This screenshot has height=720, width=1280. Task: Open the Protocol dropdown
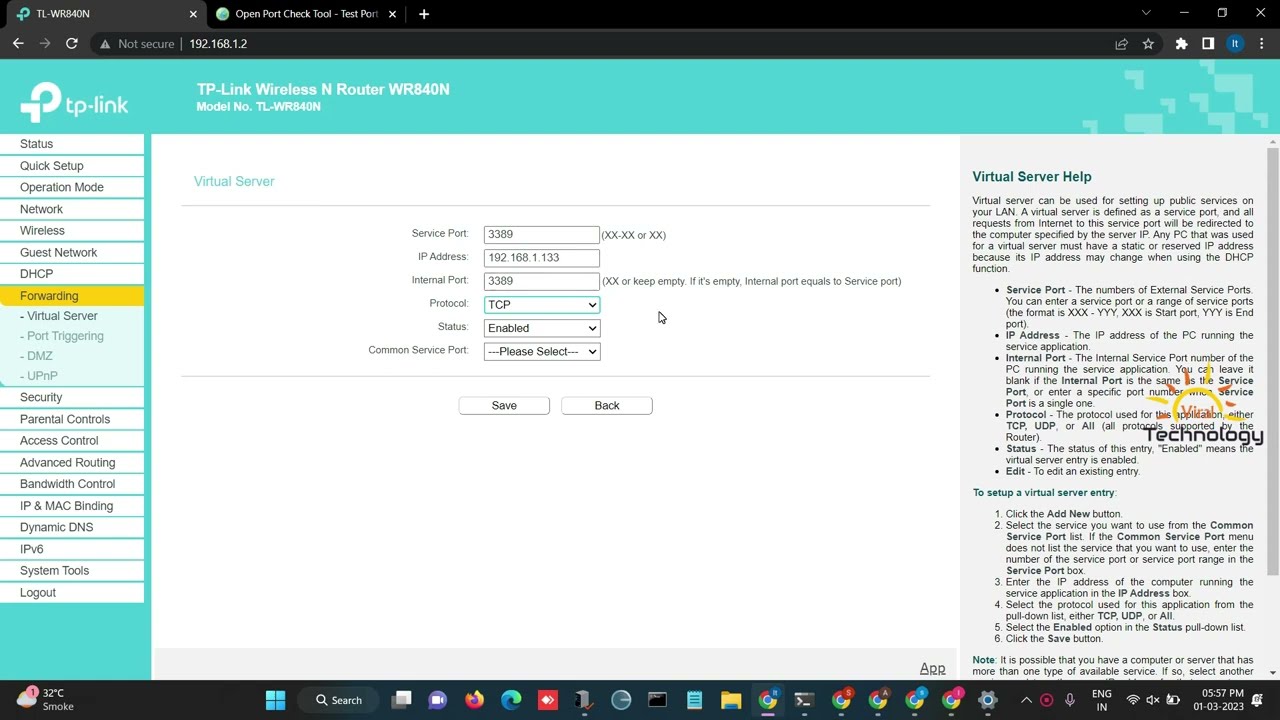pos(541,305)
